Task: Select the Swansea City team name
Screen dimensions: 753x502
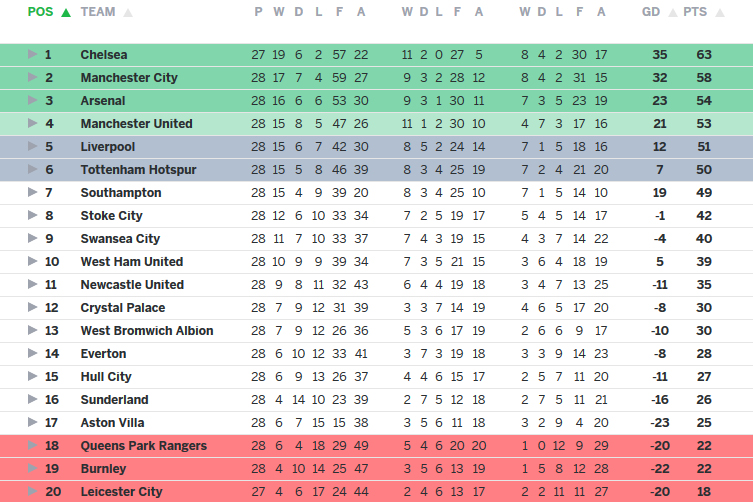Action: click(x=120, y=238)
